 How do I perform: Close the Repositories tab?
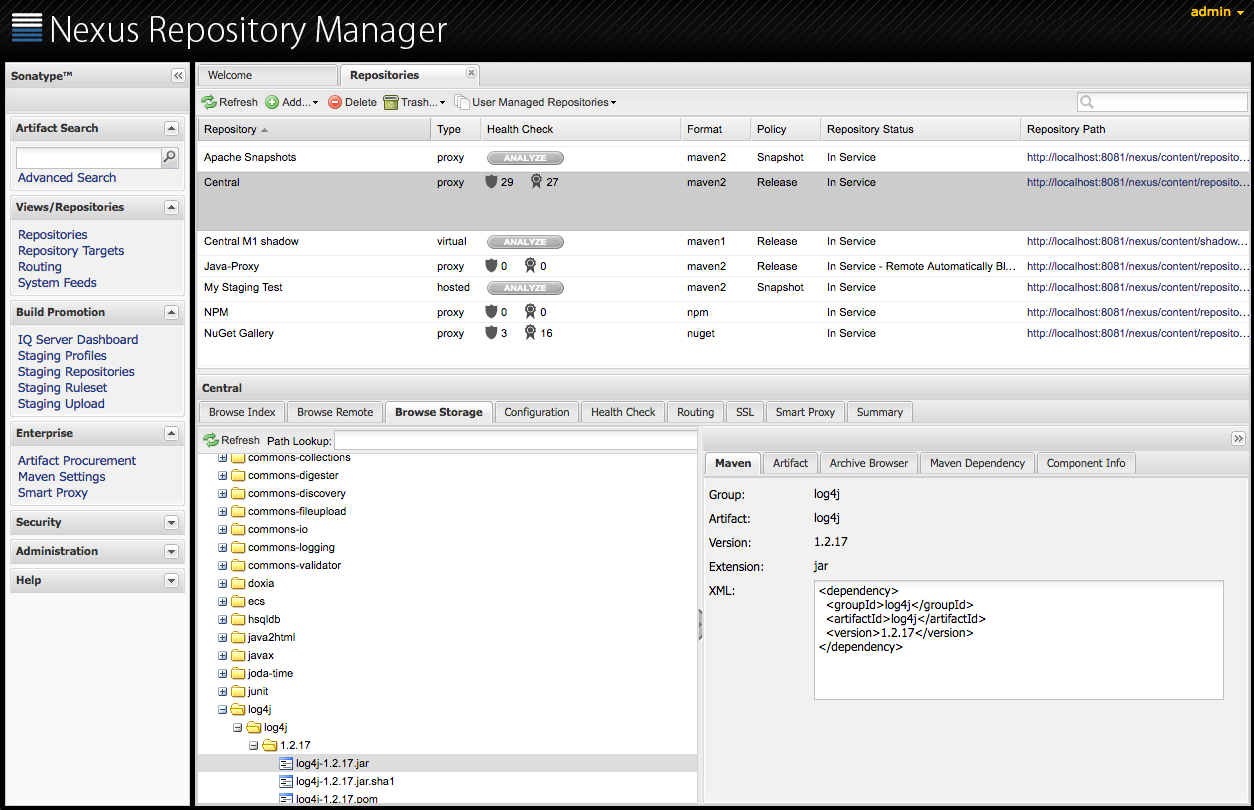click(x=471, y=73)
